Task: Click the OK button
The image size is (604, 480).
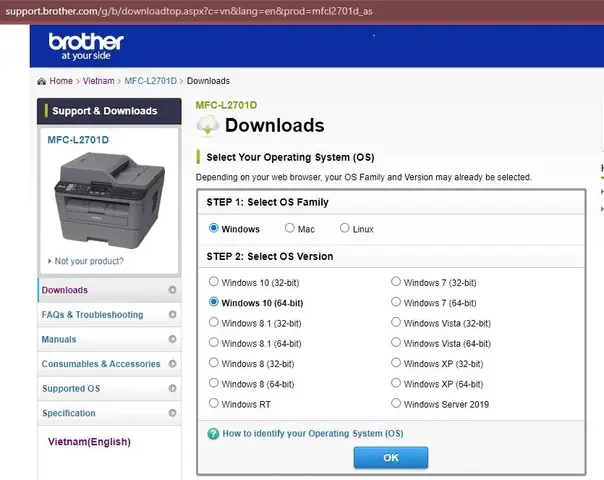Action: point(391,458)
